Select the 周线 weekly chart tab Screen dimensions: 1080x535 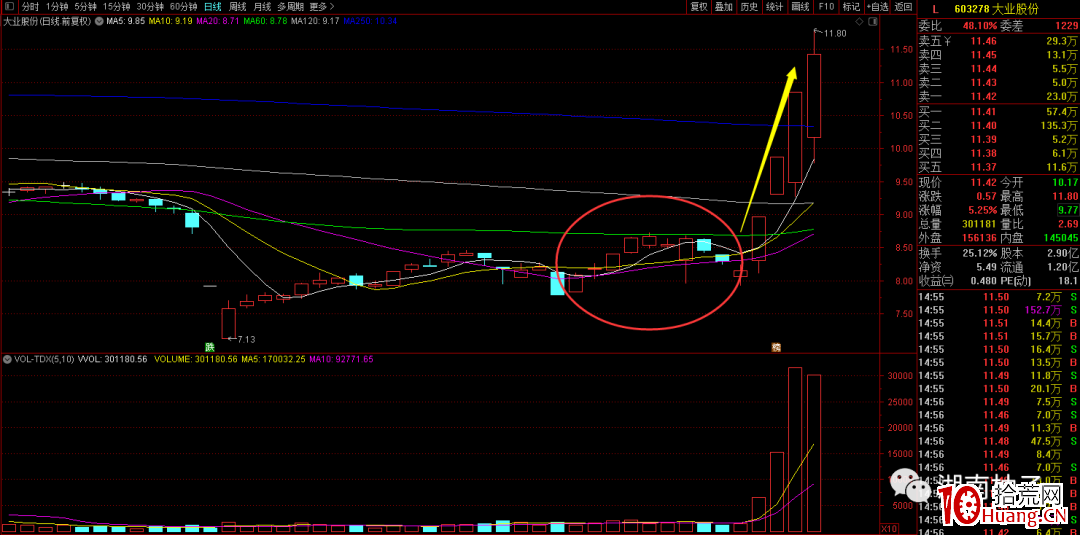coord(238,7)
